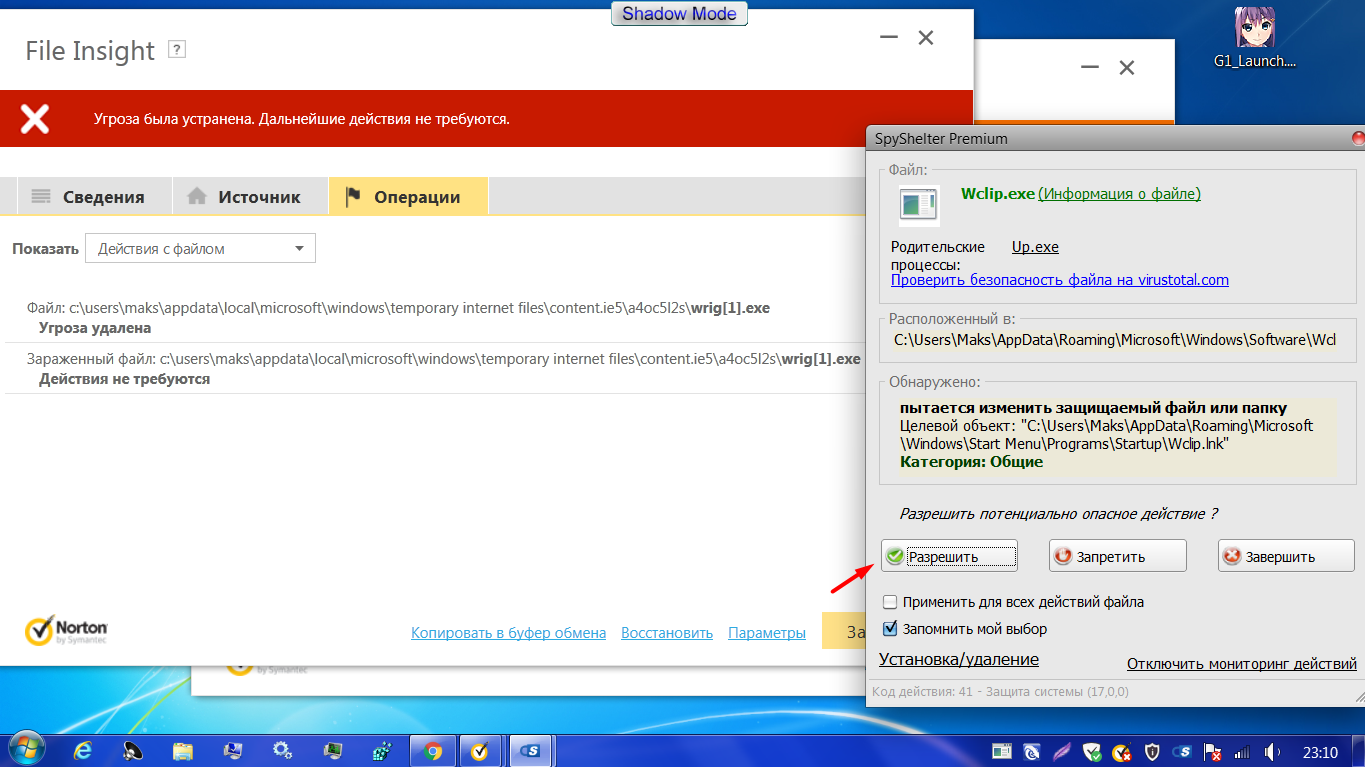Open the green cubes icon on taskbar

(382, 751)
